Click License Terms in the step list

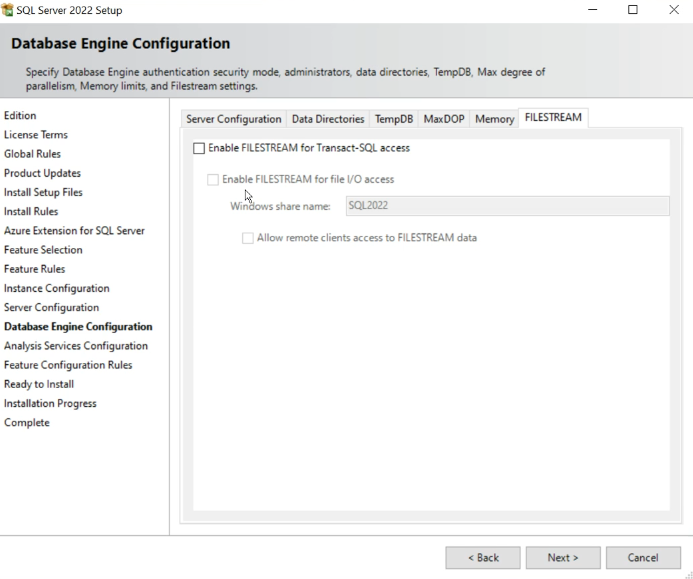[x=36, y=135]
